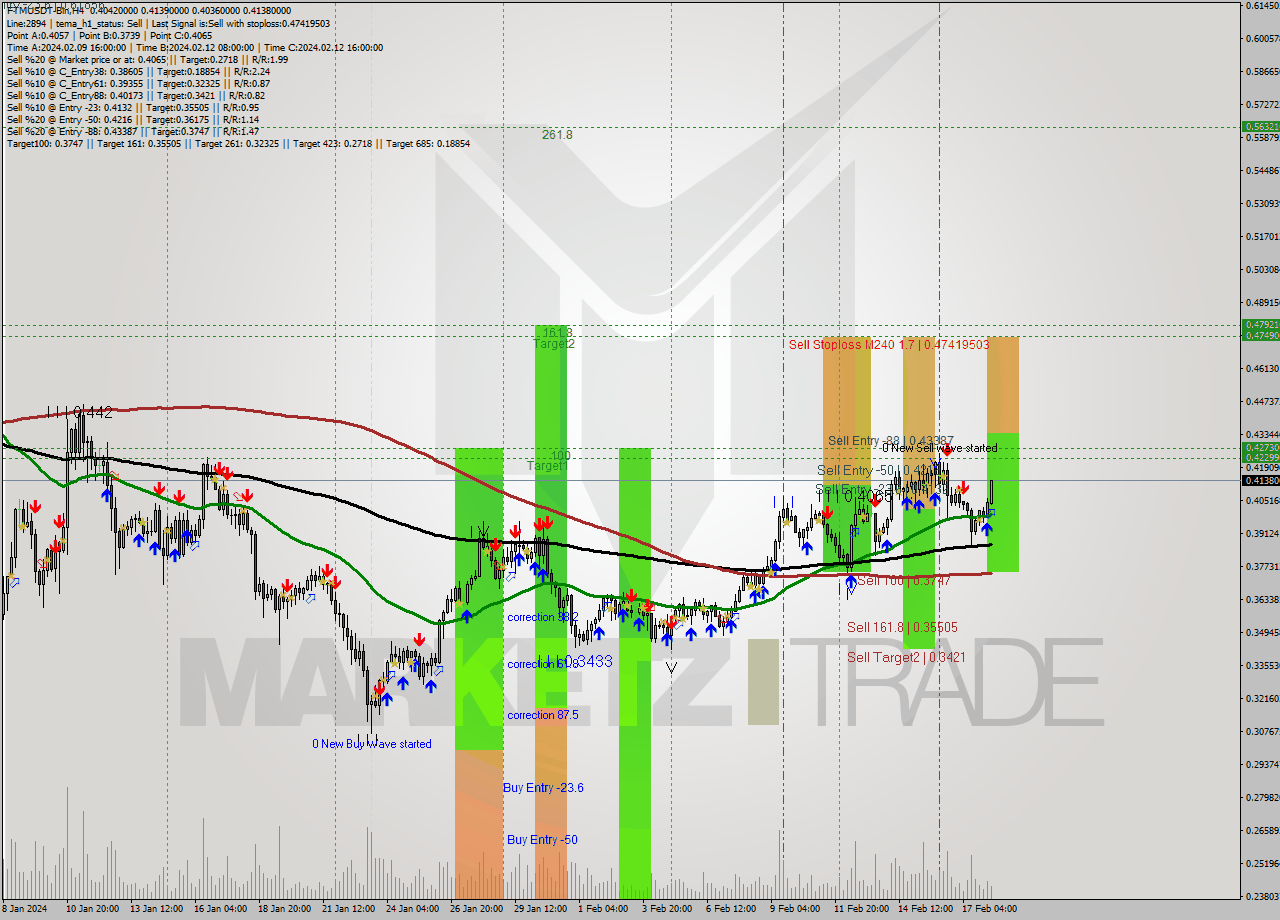Click the 'Sell %10 @ C_Entry38: 0.38605' line

click(138, 72)
